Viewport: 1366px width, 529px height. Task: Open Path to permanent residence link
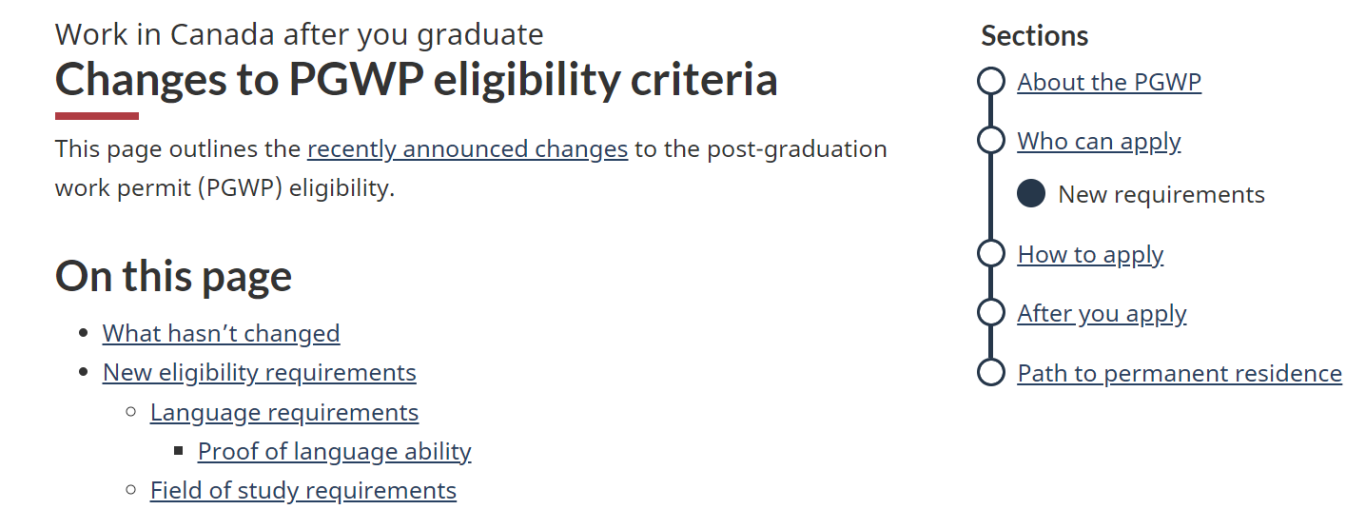click(1180, 373)
